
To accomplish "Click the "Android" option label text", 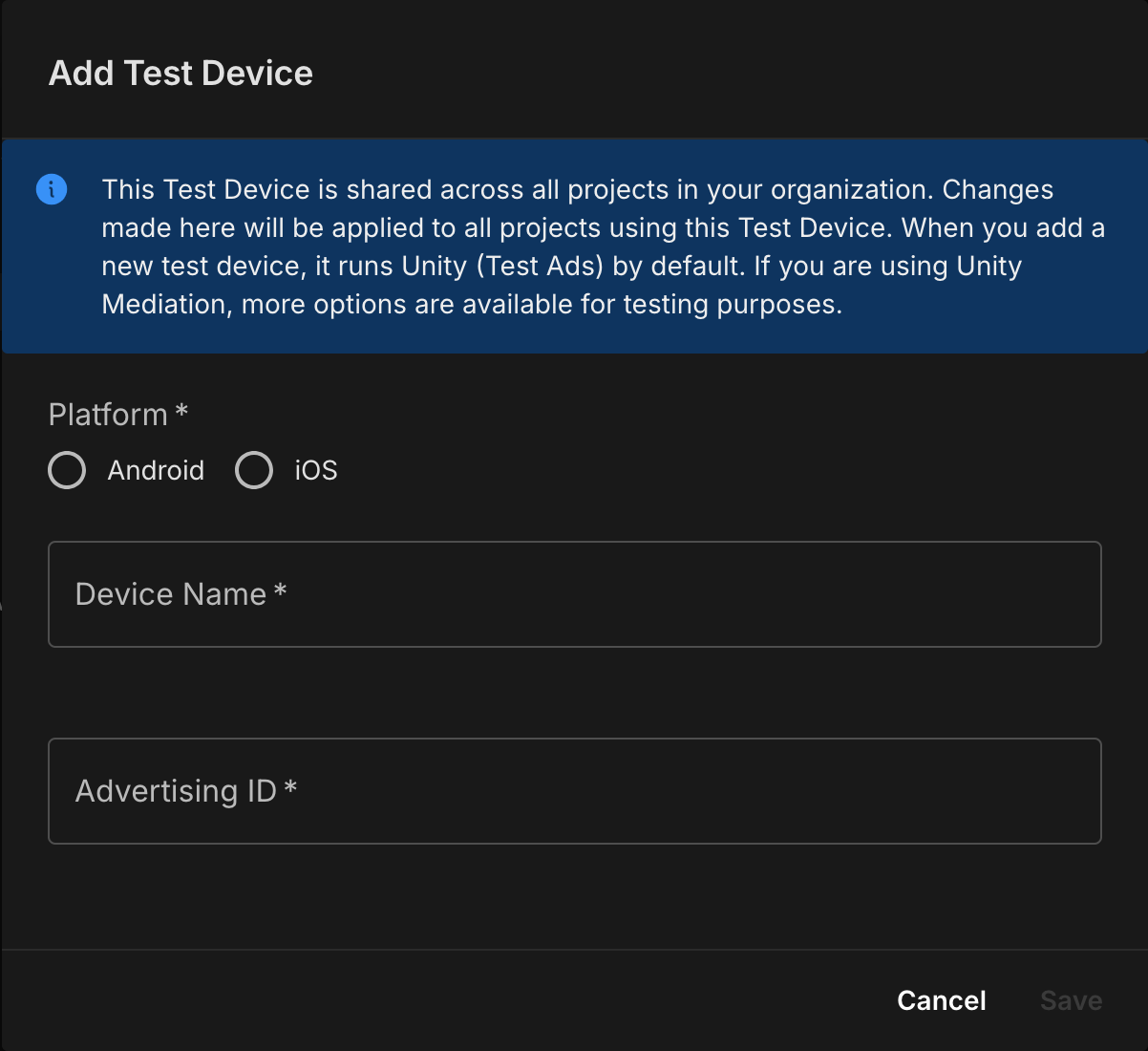I will tap(156, 470).
